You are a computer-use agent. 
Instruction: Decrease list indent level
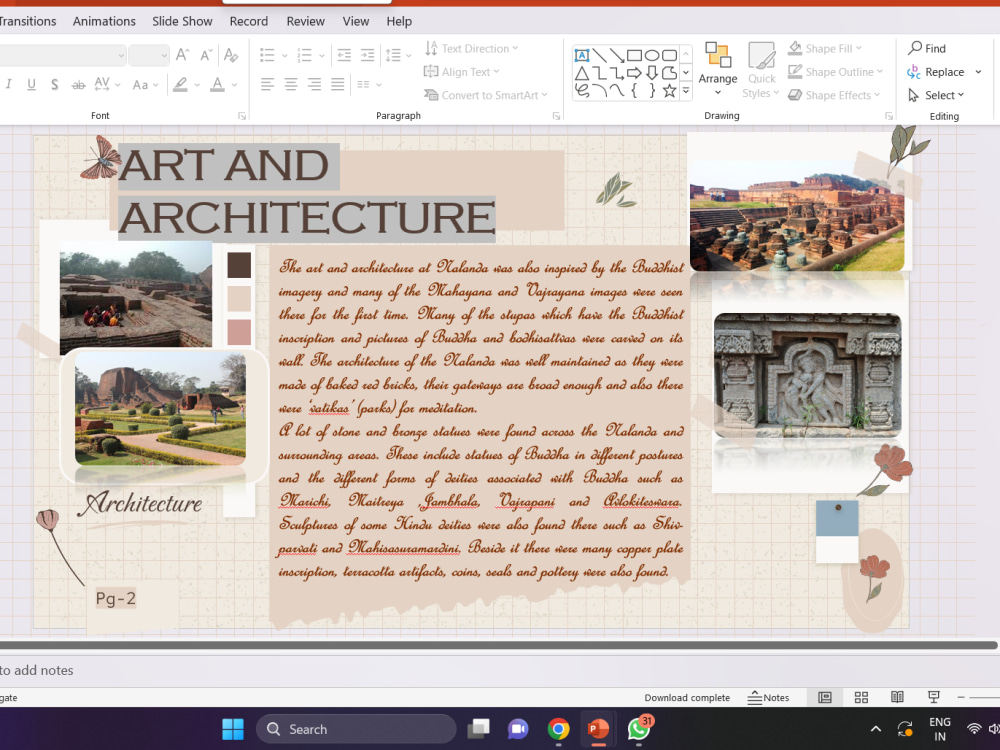[344, 55]
